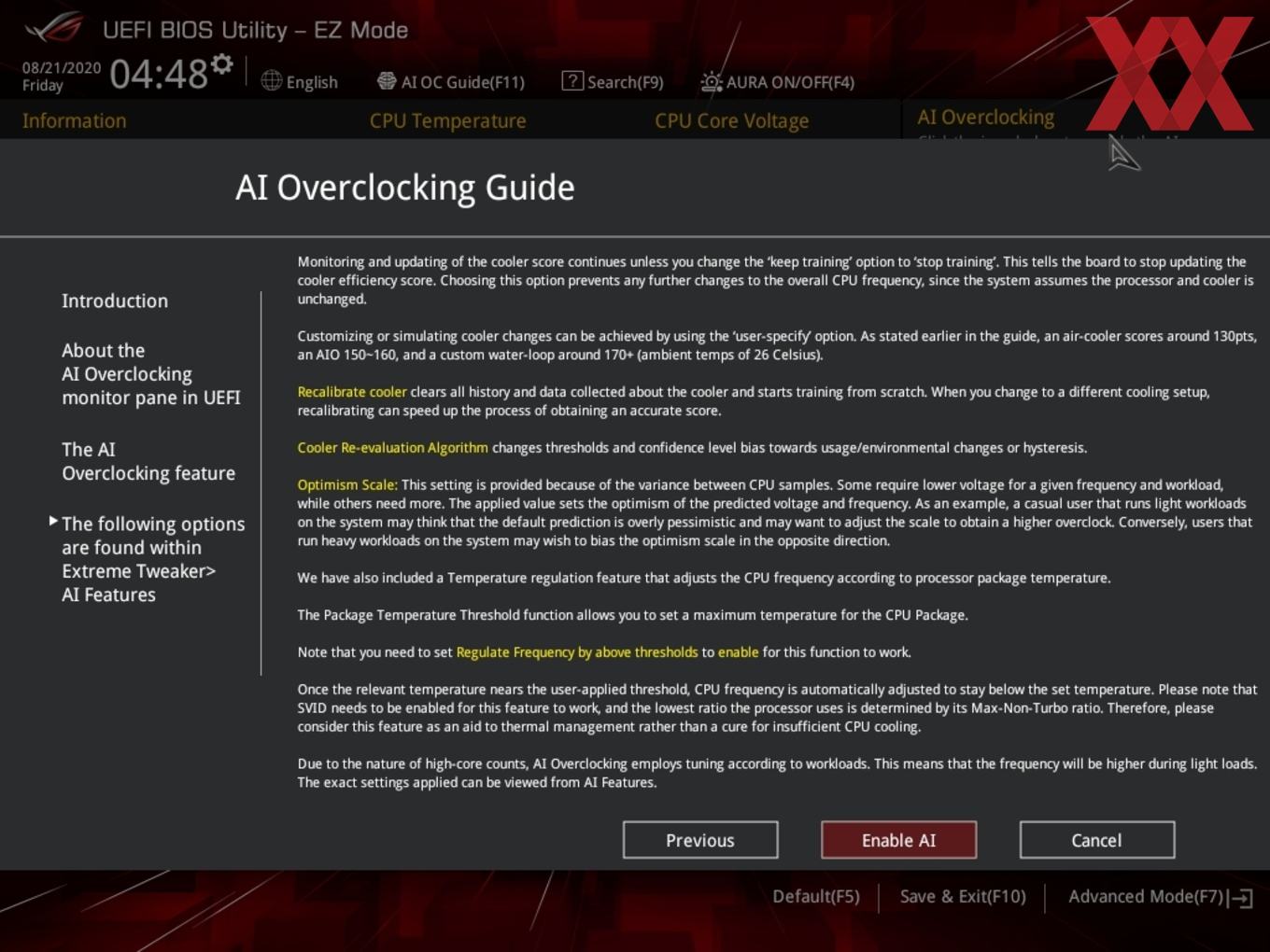1270x952 pixels.
Task: Click the 04:48 clock display
Action: (159, 73)
